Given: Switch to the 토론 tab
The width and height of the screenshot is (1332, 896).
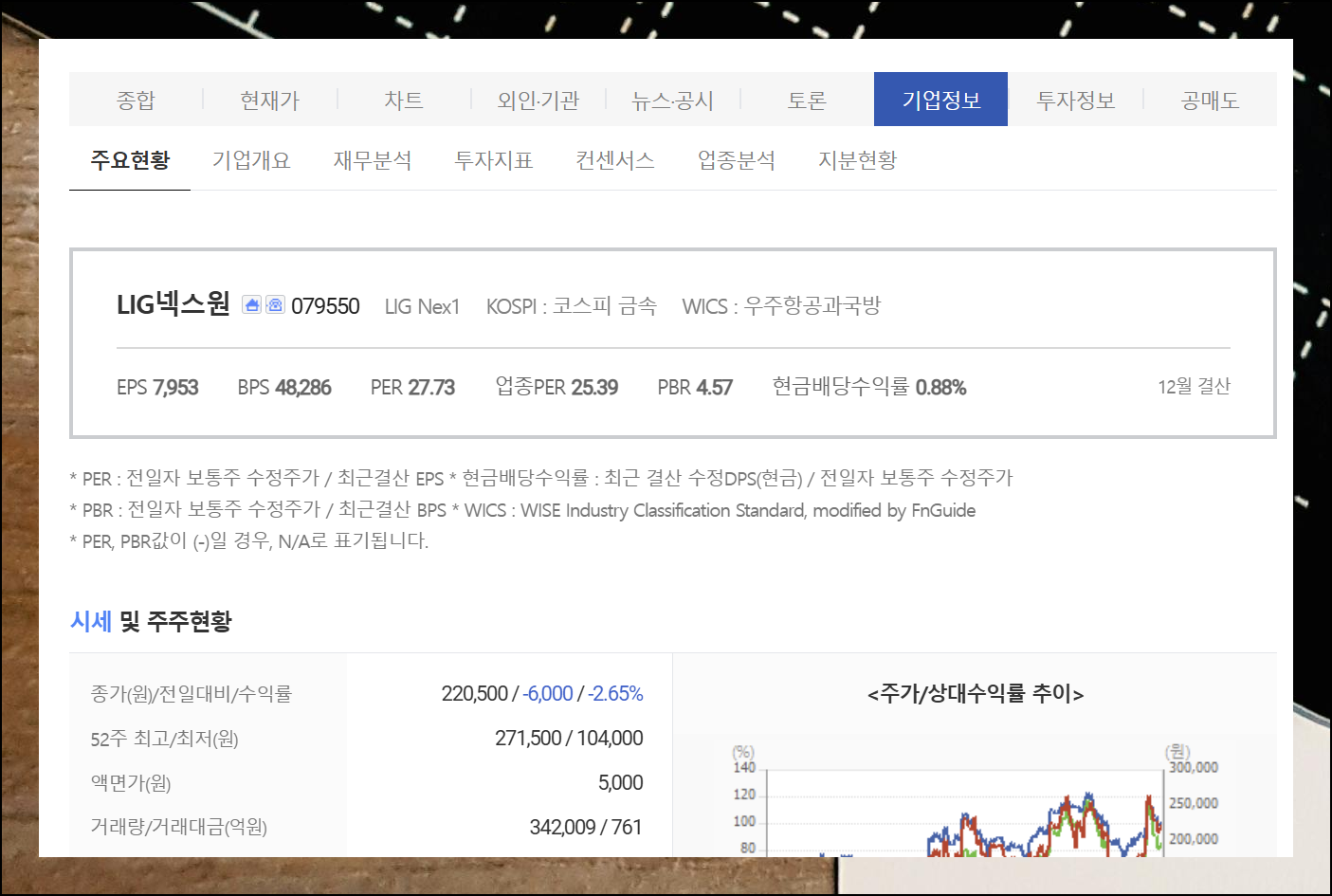Looking at the screenshot, I should [x=807, y=100].
